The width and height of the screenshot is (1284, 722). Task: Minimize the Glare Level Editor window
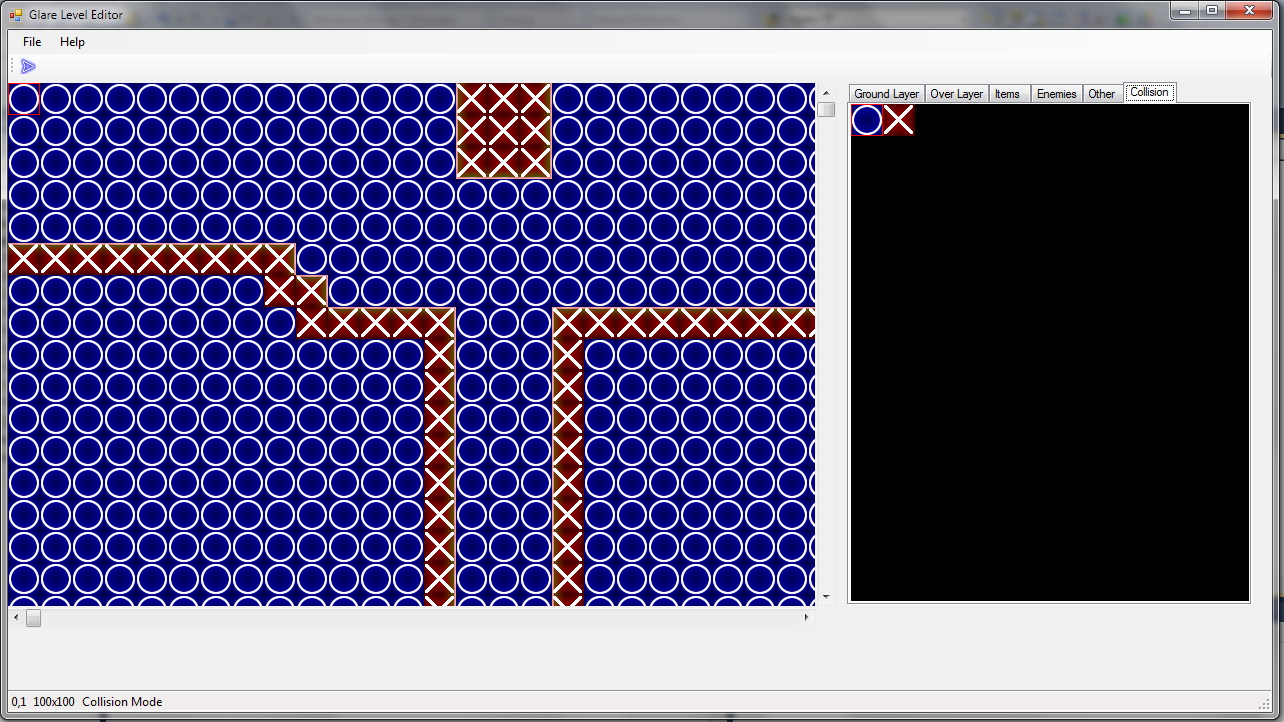[x=1185, y=10]
